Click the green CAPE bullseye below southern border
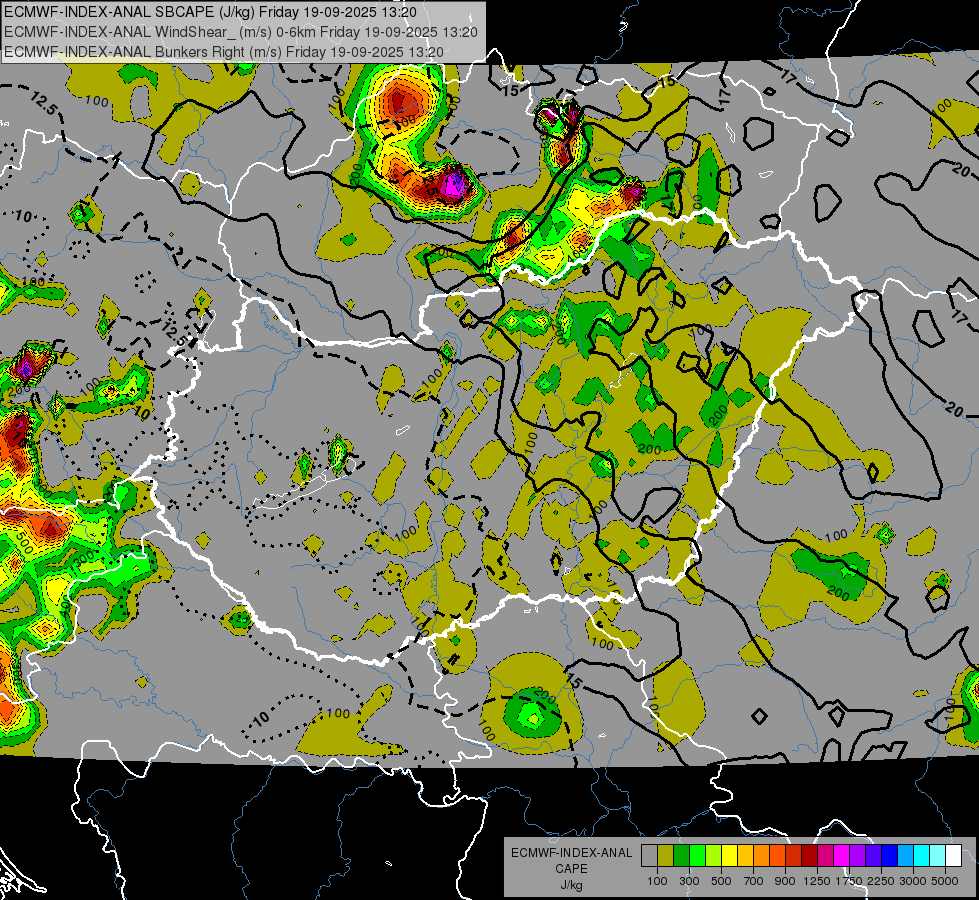This screenshot has height=900, width=979. pos(528,712)
